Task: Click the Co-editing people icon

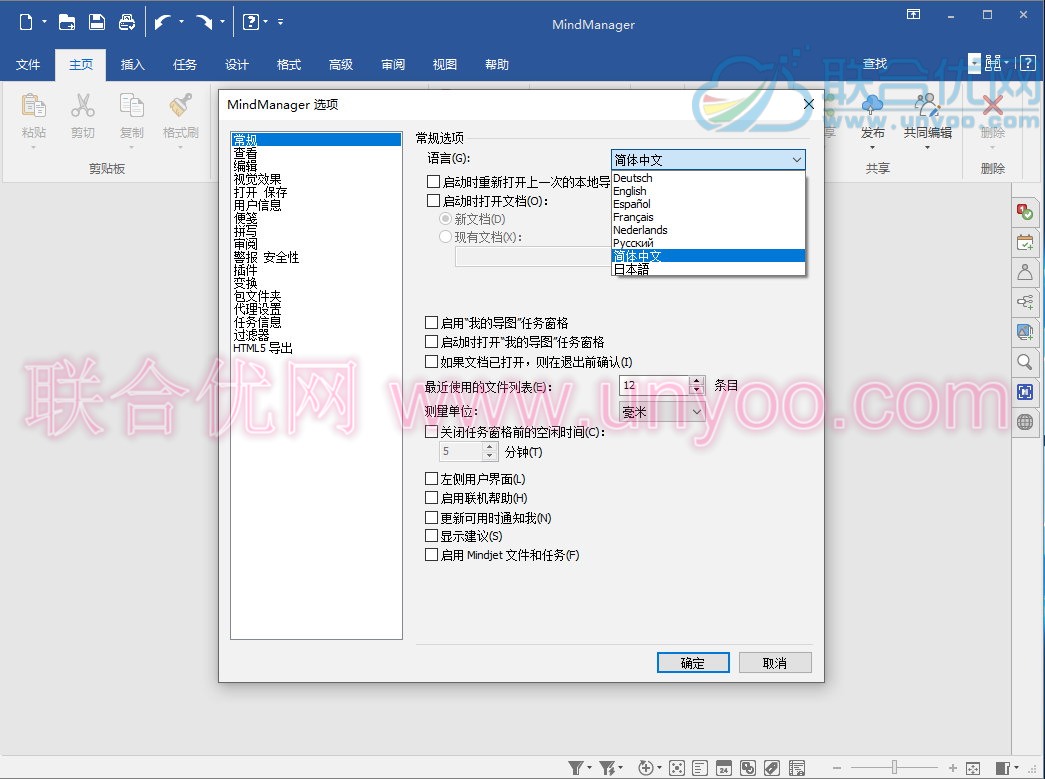Action: pyautogui.click(x=927, y=105)
